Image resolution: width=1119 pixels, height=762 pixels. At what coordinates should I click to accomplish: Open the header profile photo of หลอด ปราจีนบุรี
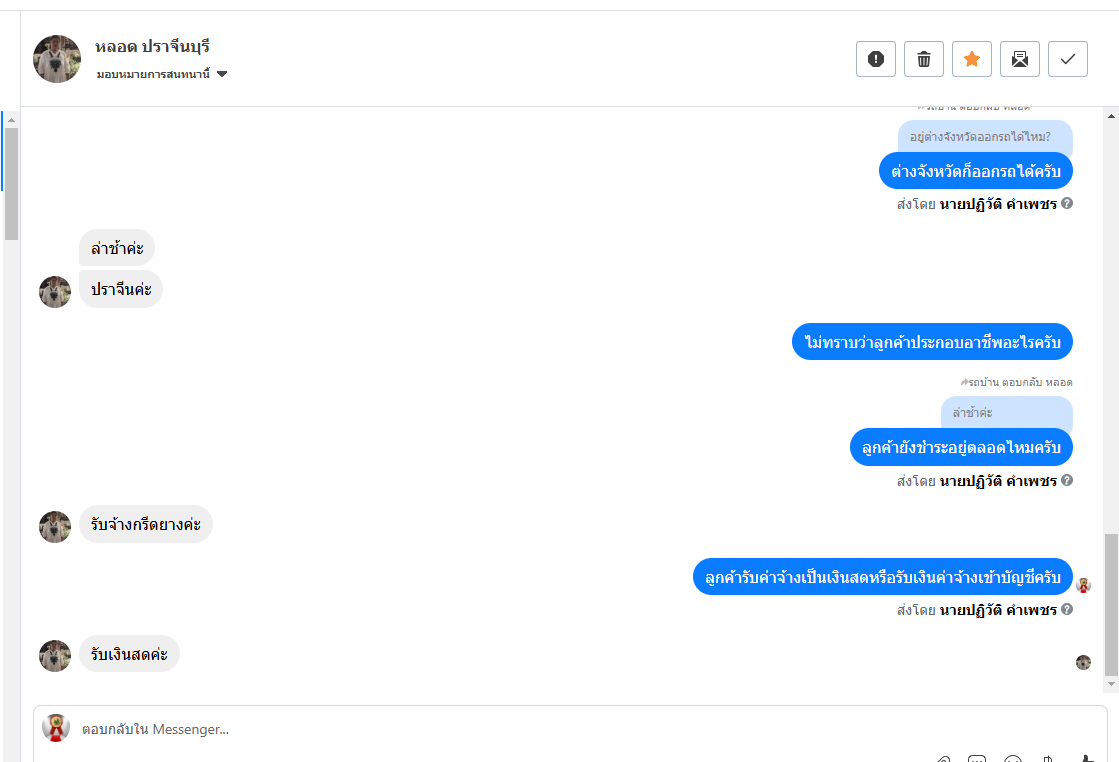click(x=57, y=59)
